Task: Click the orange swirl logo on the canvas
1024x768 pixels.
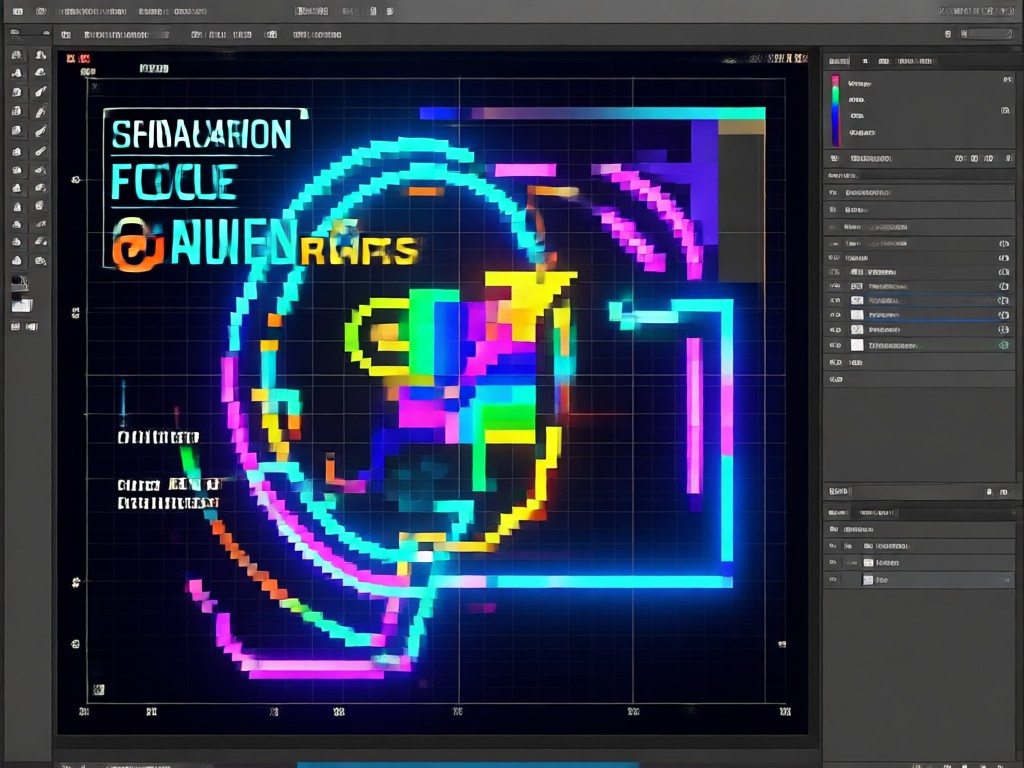Action: point(138,245)
